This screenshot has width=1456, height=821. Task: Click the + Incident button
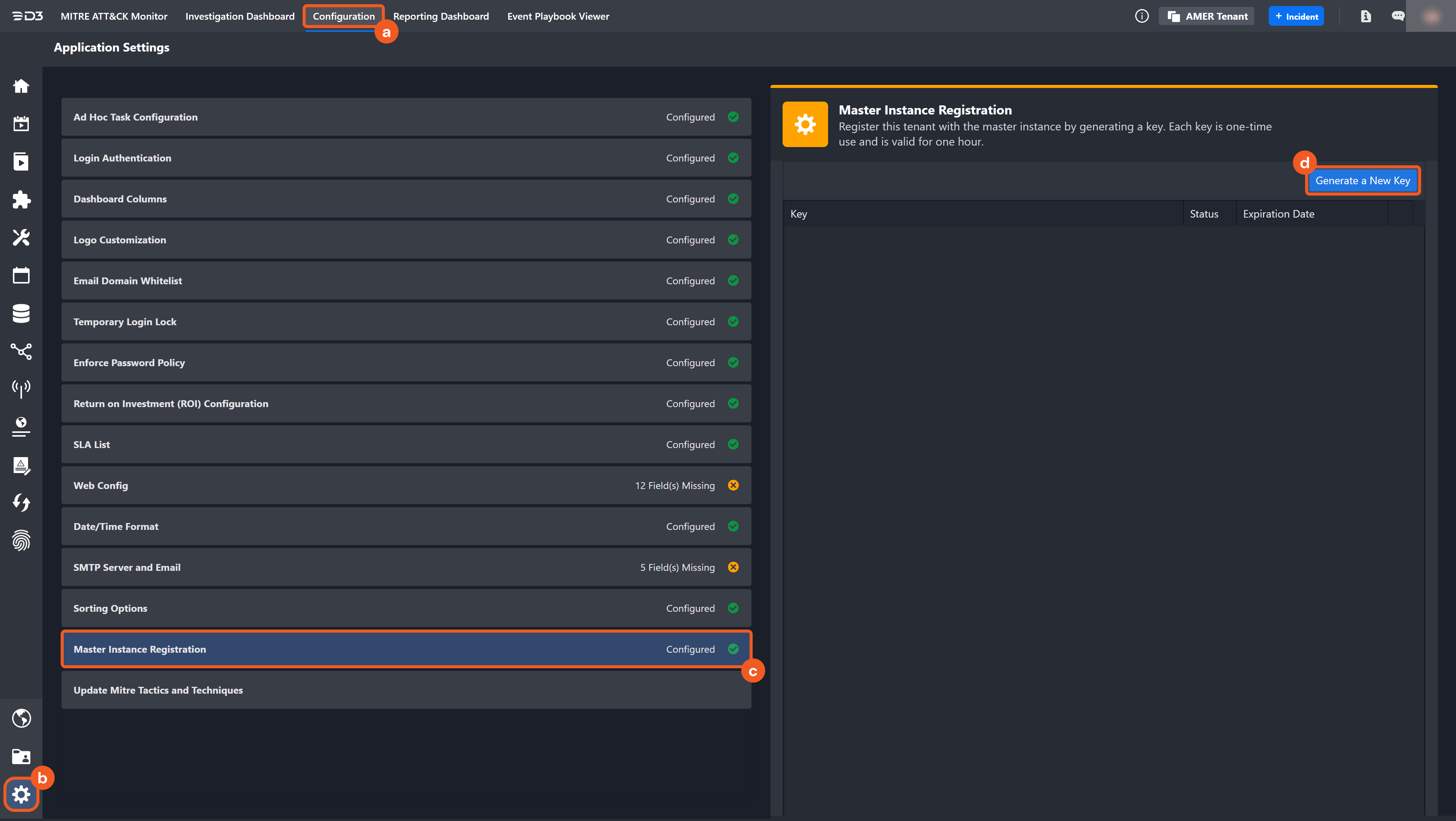click(x=1296, y=16)
